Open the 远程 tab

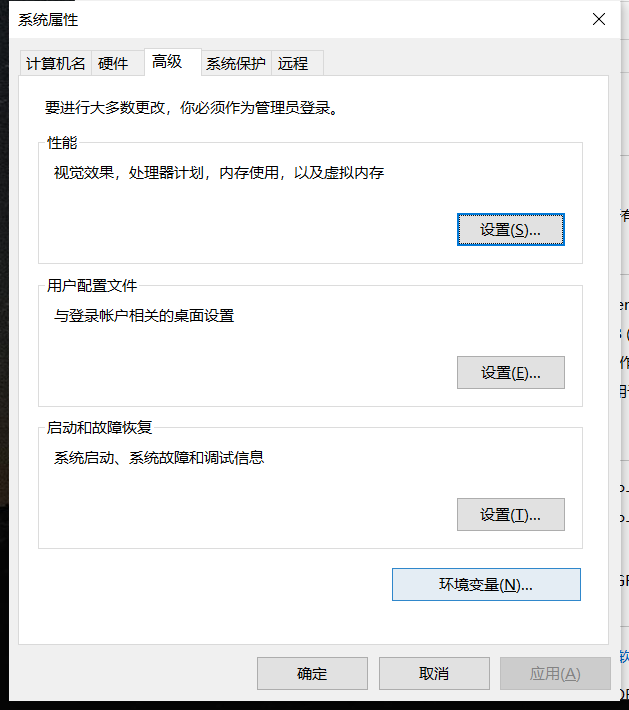[297, 63]
